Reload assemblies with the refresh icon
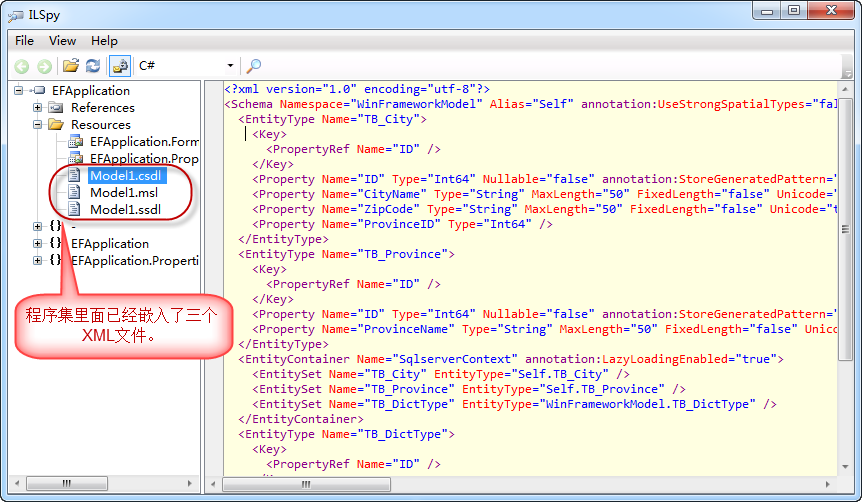Screen dimensions: 862x502 93,66
